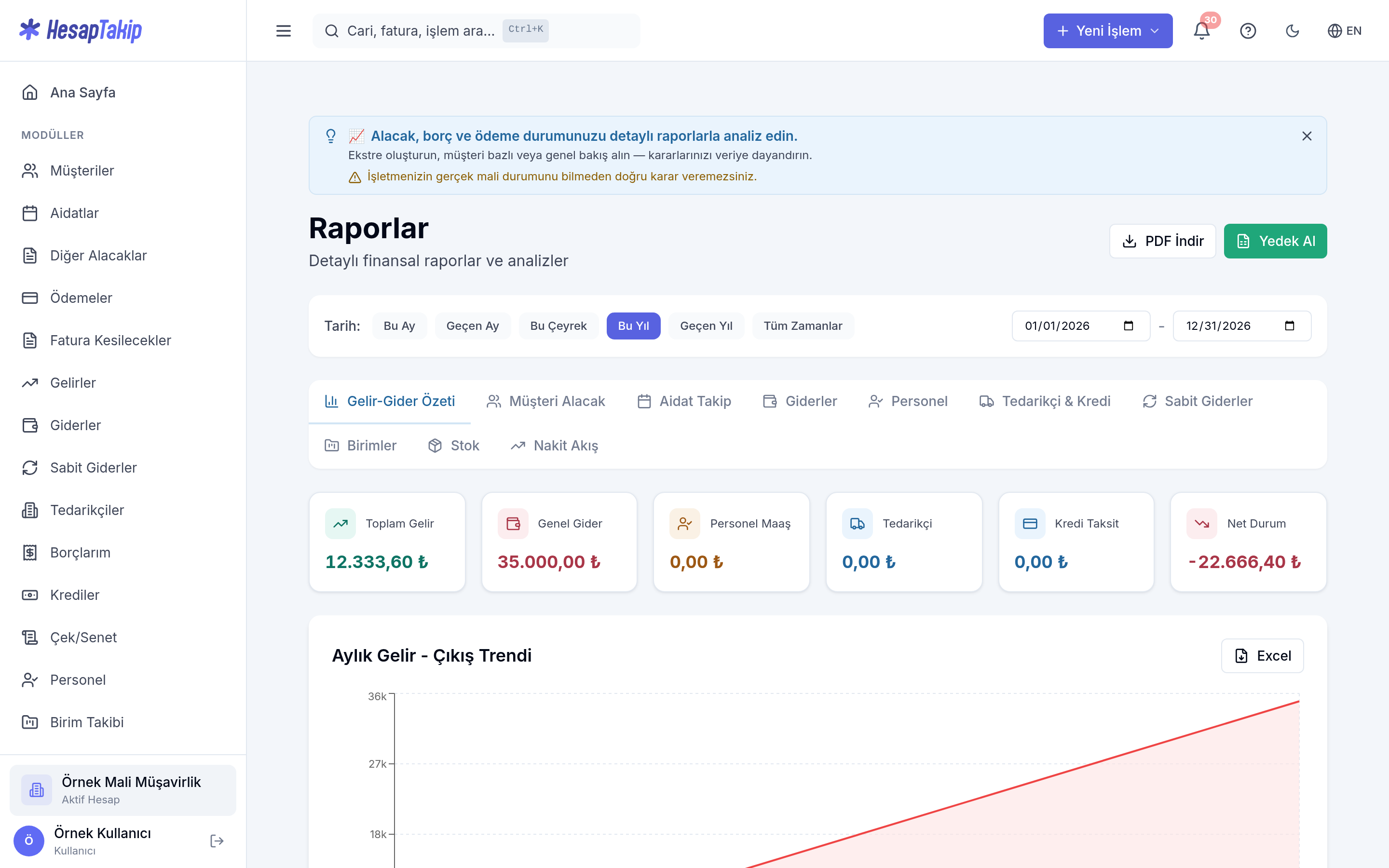
Task: Click the Birim Takibi folder icon
Action: click(x=30, y=722)
